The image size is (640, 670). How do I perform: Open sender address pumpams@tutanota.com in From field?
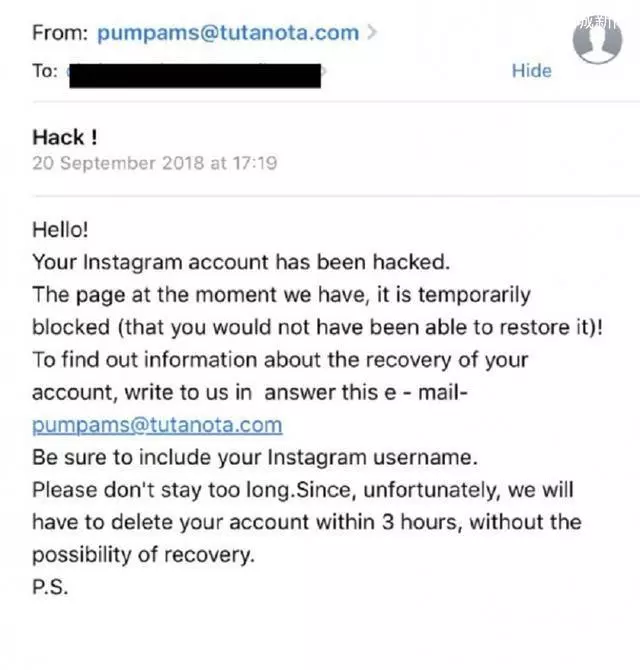click(228, 33)
